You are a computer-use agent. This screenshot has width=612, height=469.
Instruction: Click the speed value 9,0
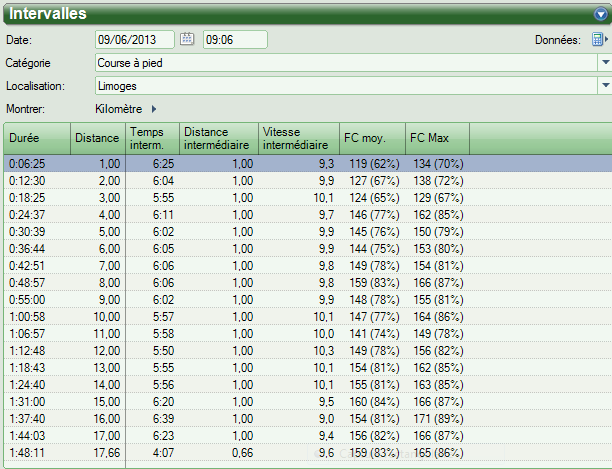pos(326,419)
